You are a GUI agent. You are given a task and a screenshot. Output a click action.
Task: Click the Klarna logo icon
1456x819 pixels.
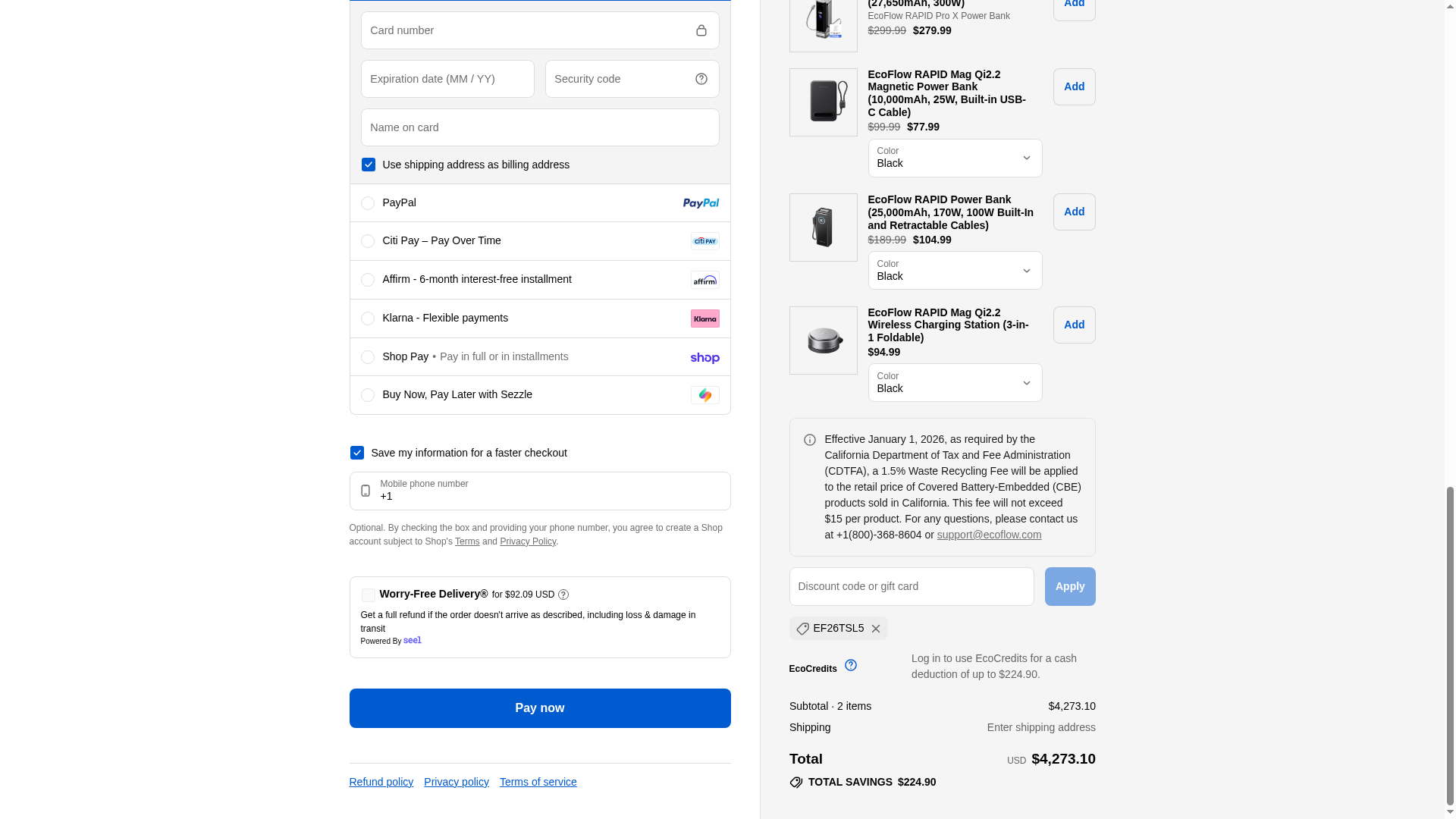click(704, 318)
